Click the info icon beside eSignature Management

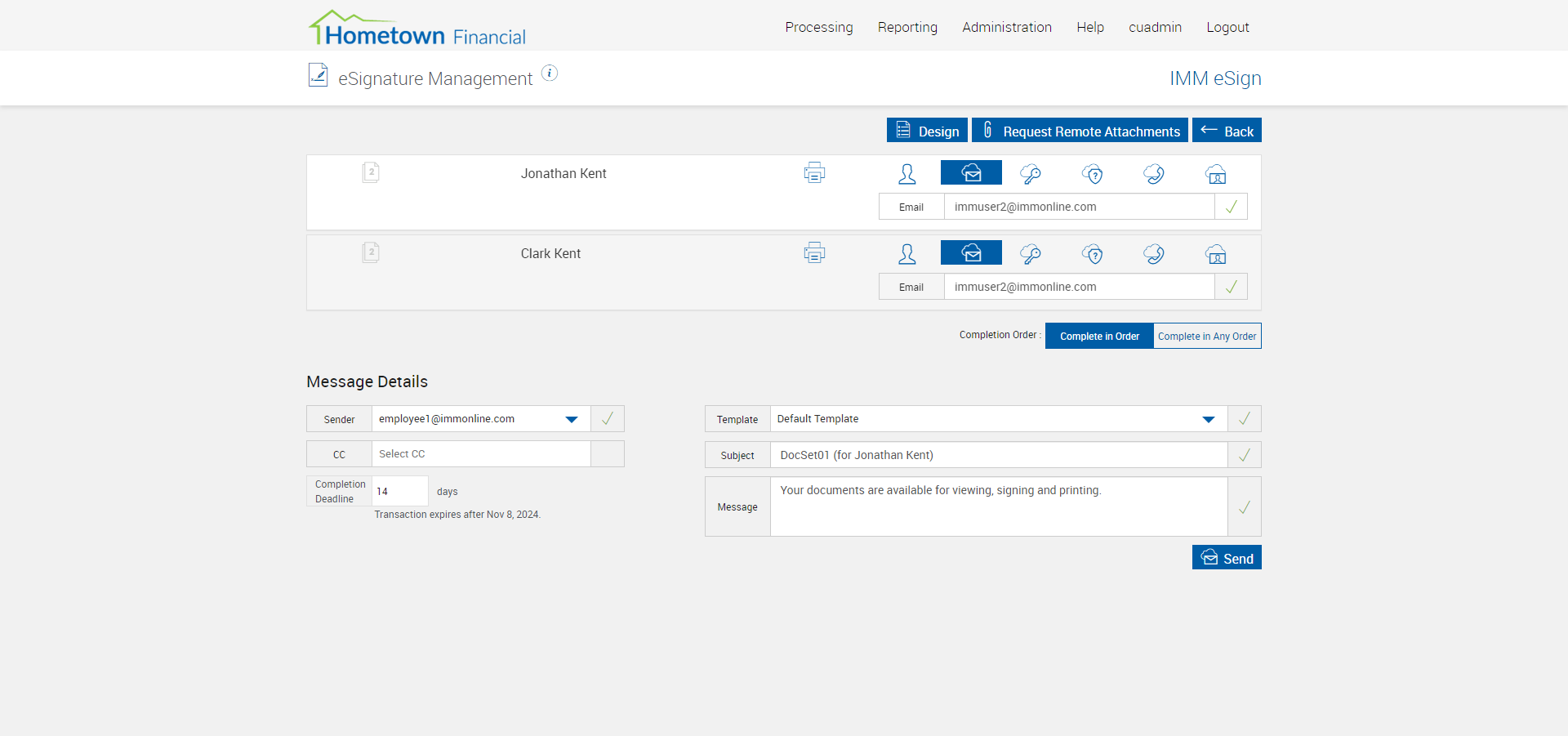point(550,74)
